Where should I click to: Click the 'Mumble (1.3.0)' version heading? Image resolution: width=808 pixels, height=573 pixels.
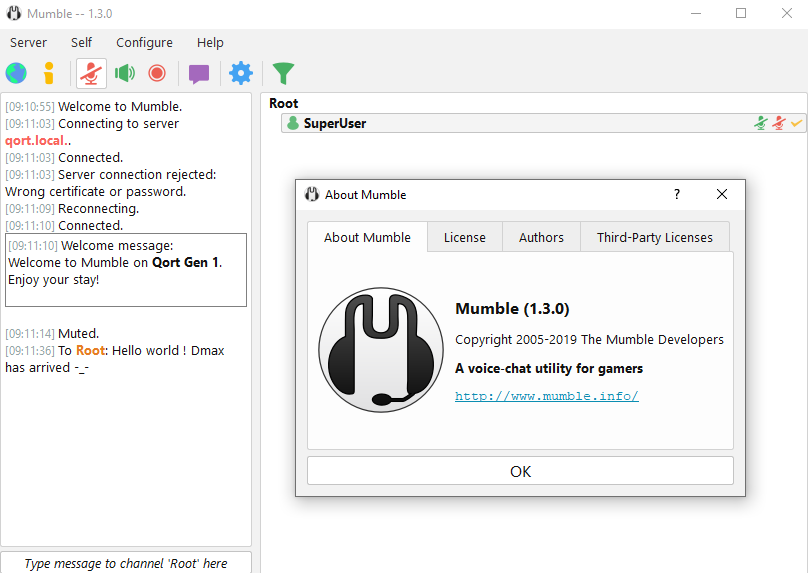(512, 309)
